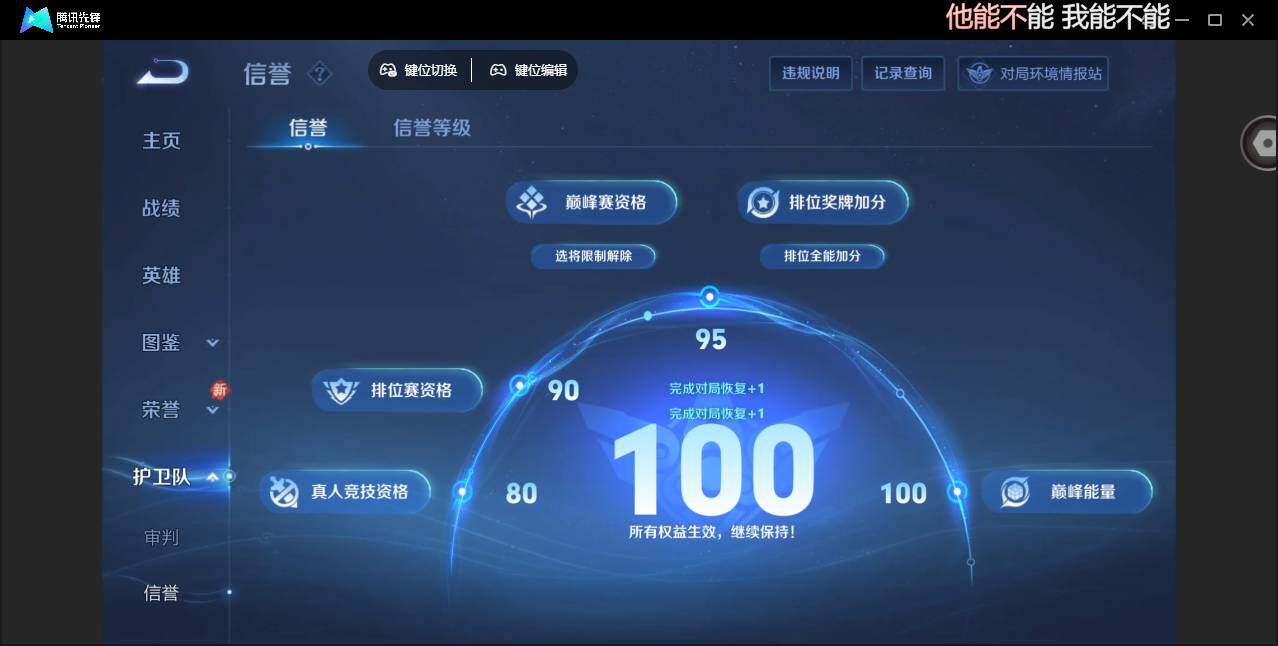Click the red 新 badge on 荣誉
The width and height of the screenshot is (1278, 646).
point(219,389)
